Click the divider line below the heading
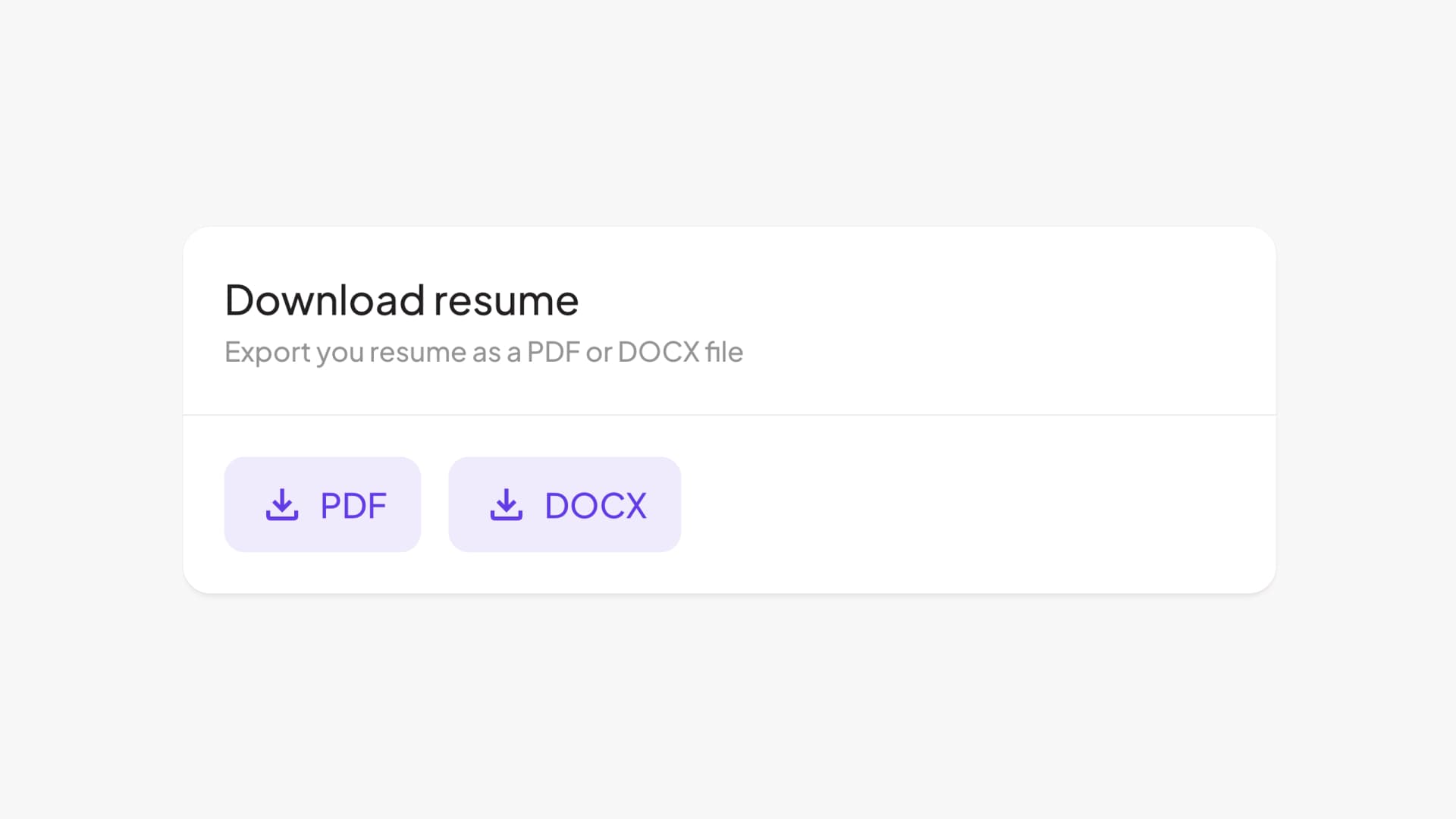 pos(728,414)
